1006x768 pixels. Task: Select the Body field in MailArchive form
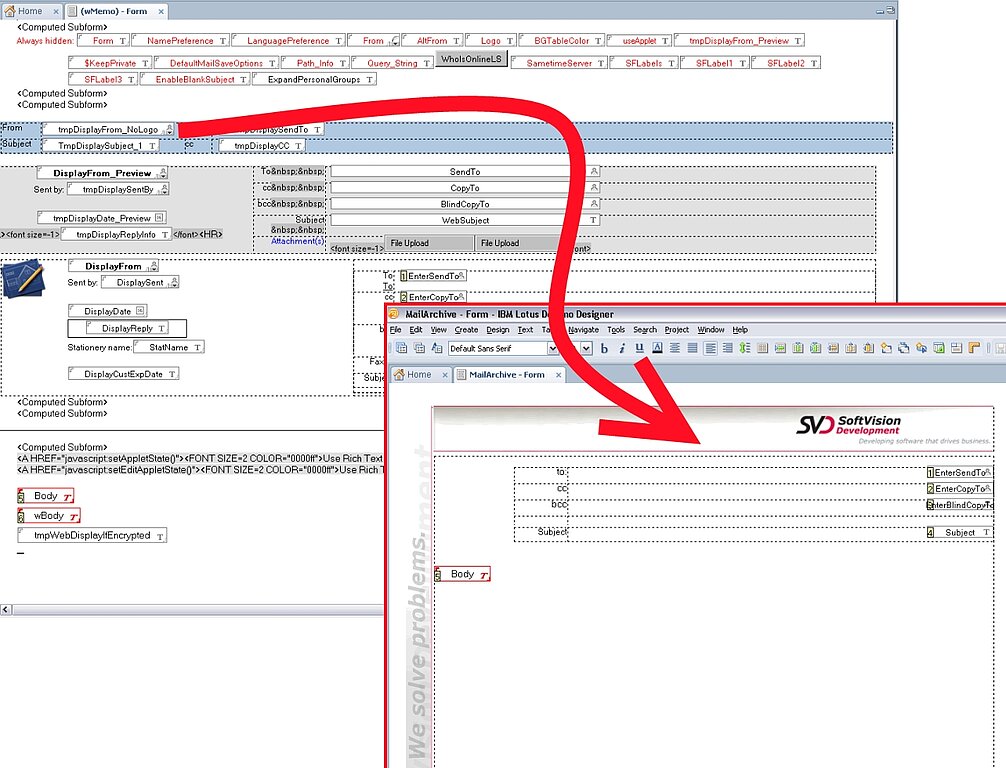[x=462, y=574]
